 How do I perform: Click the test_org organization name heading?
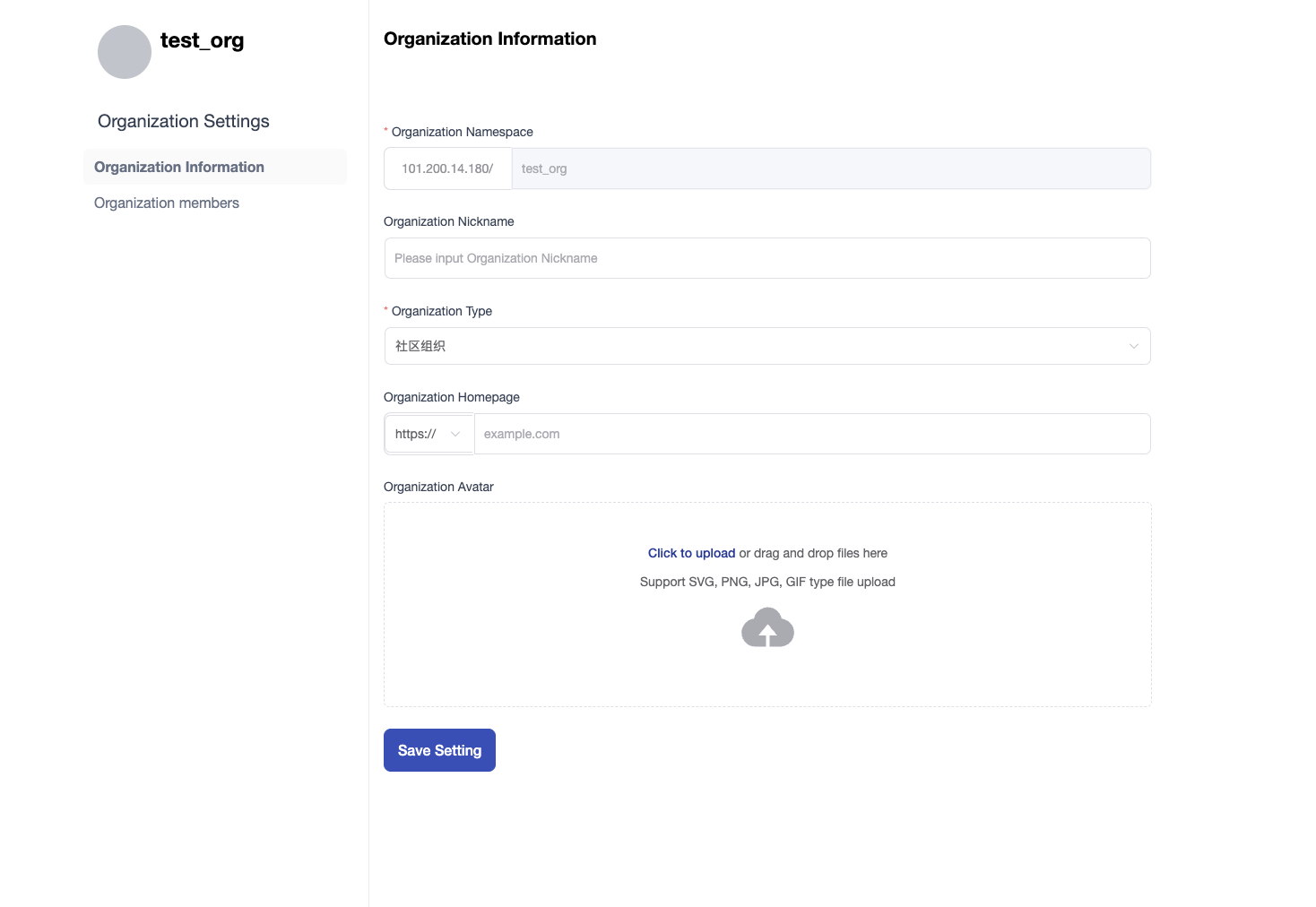[x=203, y=41]
